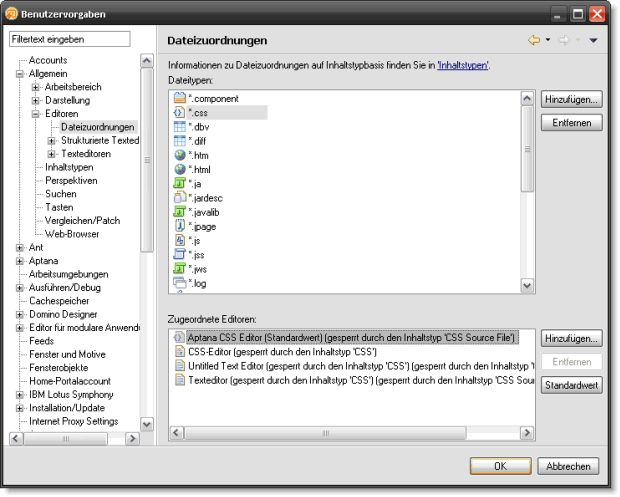Screen dimensions: 620x497
Task: Click the *.jss file icon
Action: pyautogui.click(x=180, y=255)
